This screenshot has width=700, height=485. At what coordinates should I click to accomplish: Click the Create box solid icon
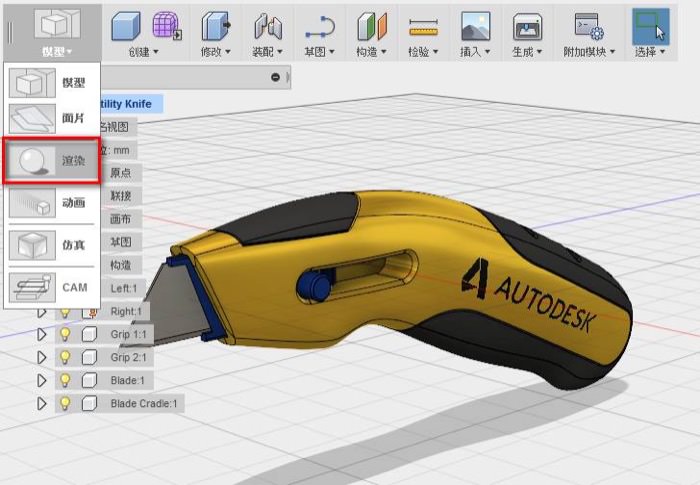tap(125, 26)
